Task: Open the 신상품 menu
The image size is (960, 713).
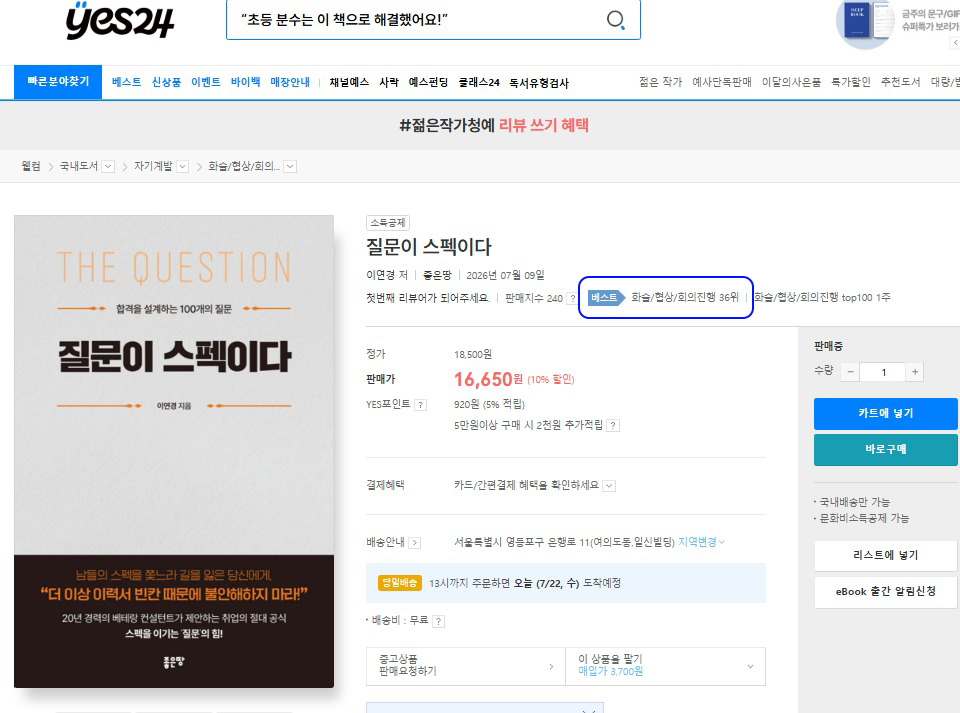Action: 166,82
